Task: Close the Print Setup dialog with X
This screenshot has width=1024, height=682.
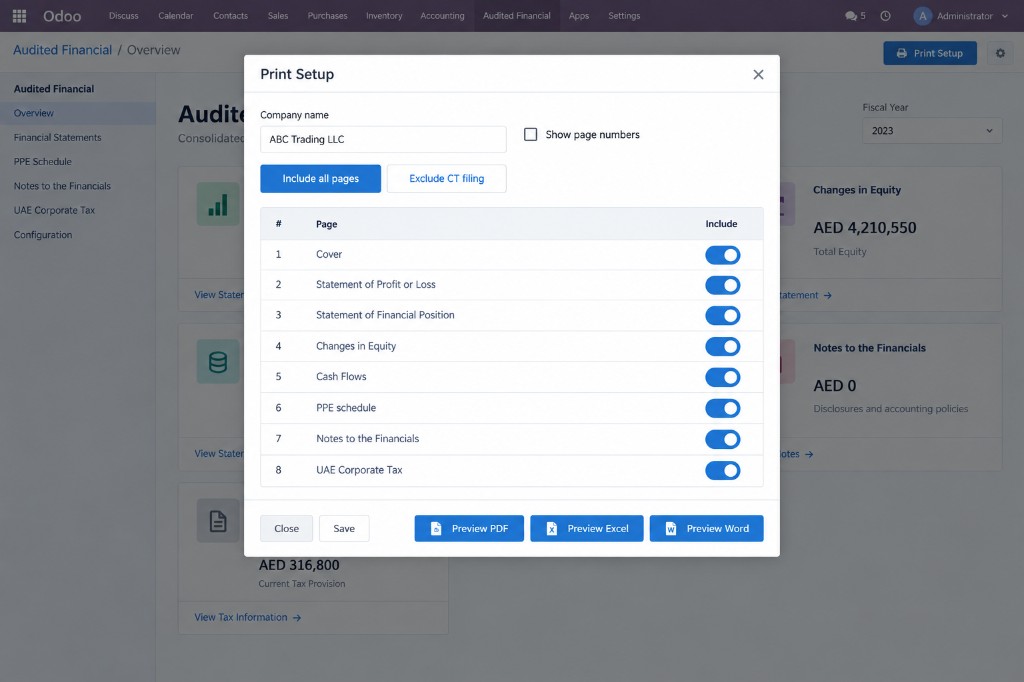Action: (x=758, y=74)
